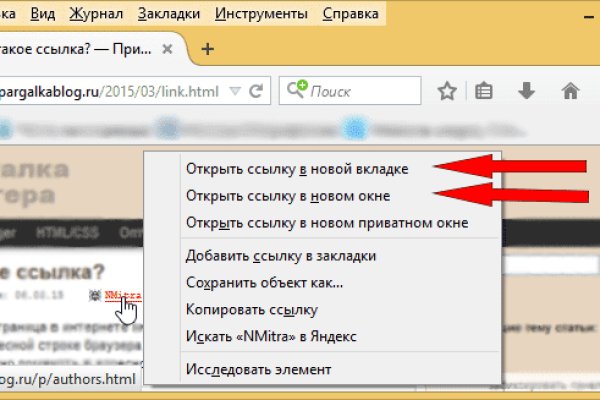Choose Исследовать элемент in context menu
The image size is (600, 400).
coord(258,369)
